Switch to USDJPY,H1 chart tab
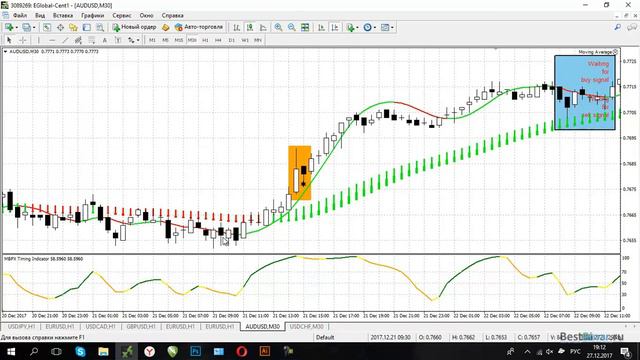The width and height of the screenshot is (640, 360). pos(21,327)
